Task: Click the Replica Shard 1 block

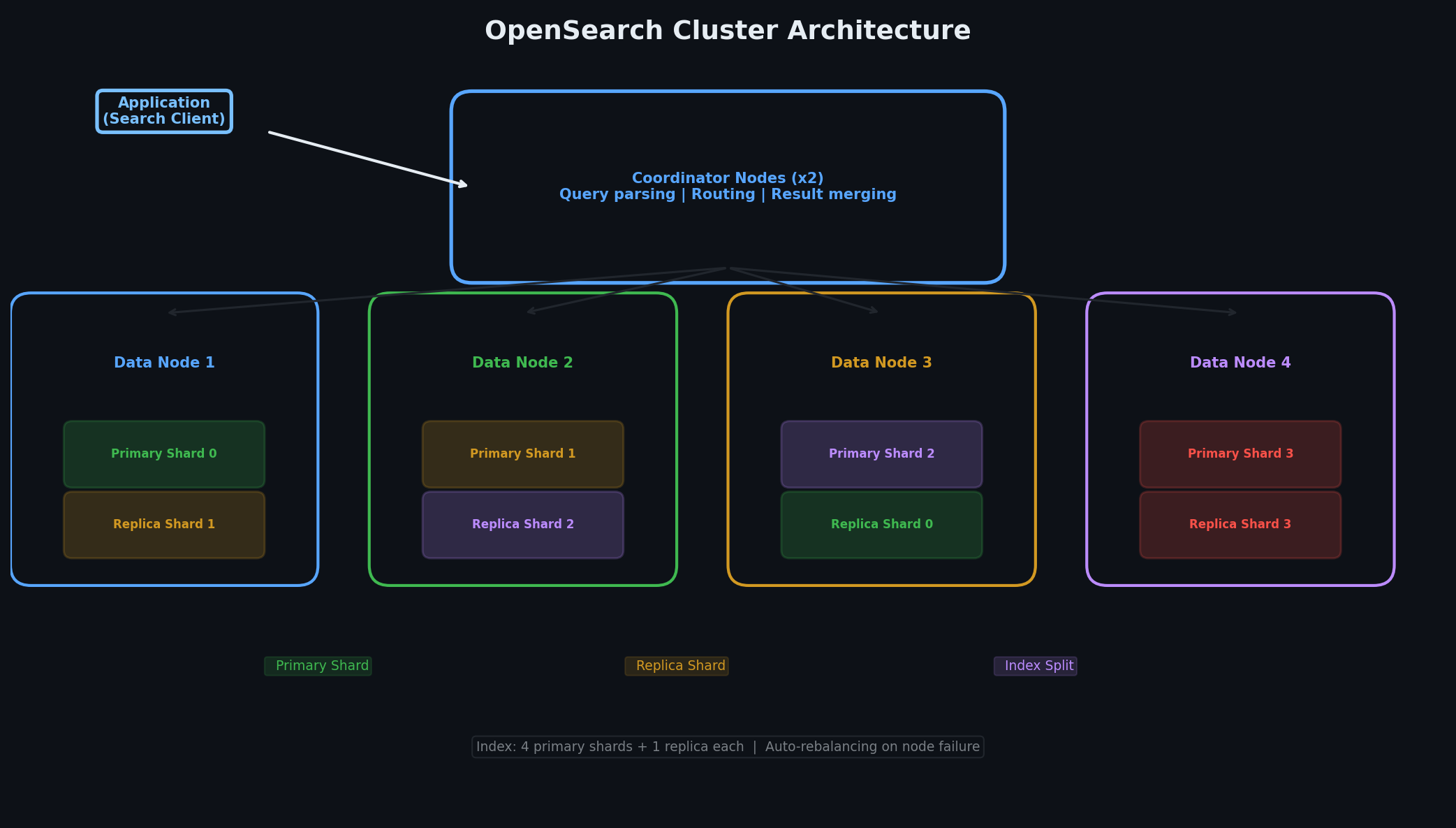Action: coord(164,525)
